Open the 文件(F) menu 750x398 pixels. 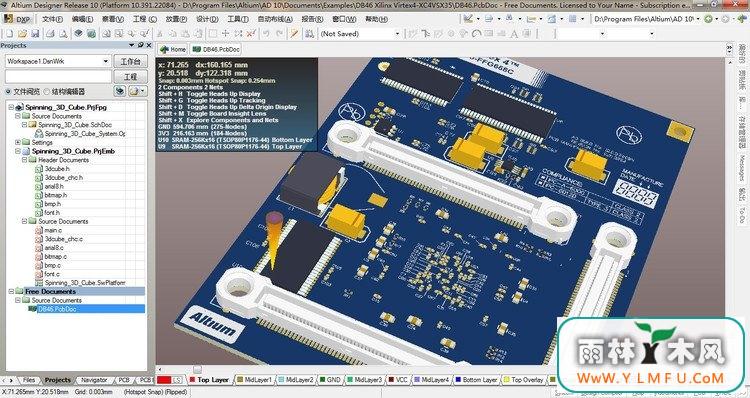[x=53, y=20]
